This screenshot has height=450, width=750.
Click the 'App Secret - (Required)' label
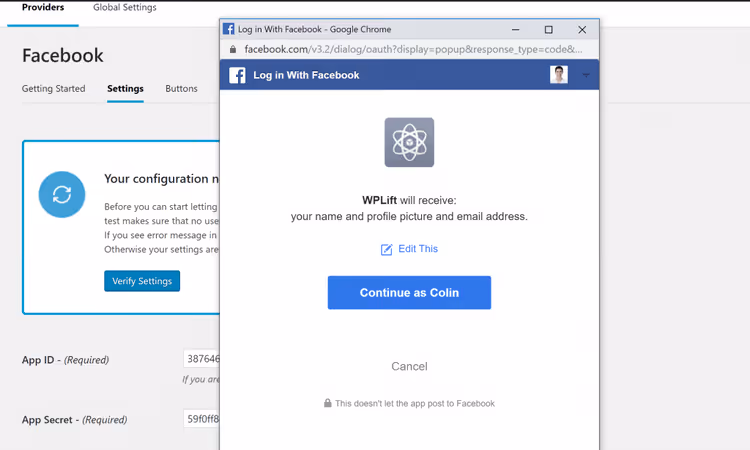[74, 419]
